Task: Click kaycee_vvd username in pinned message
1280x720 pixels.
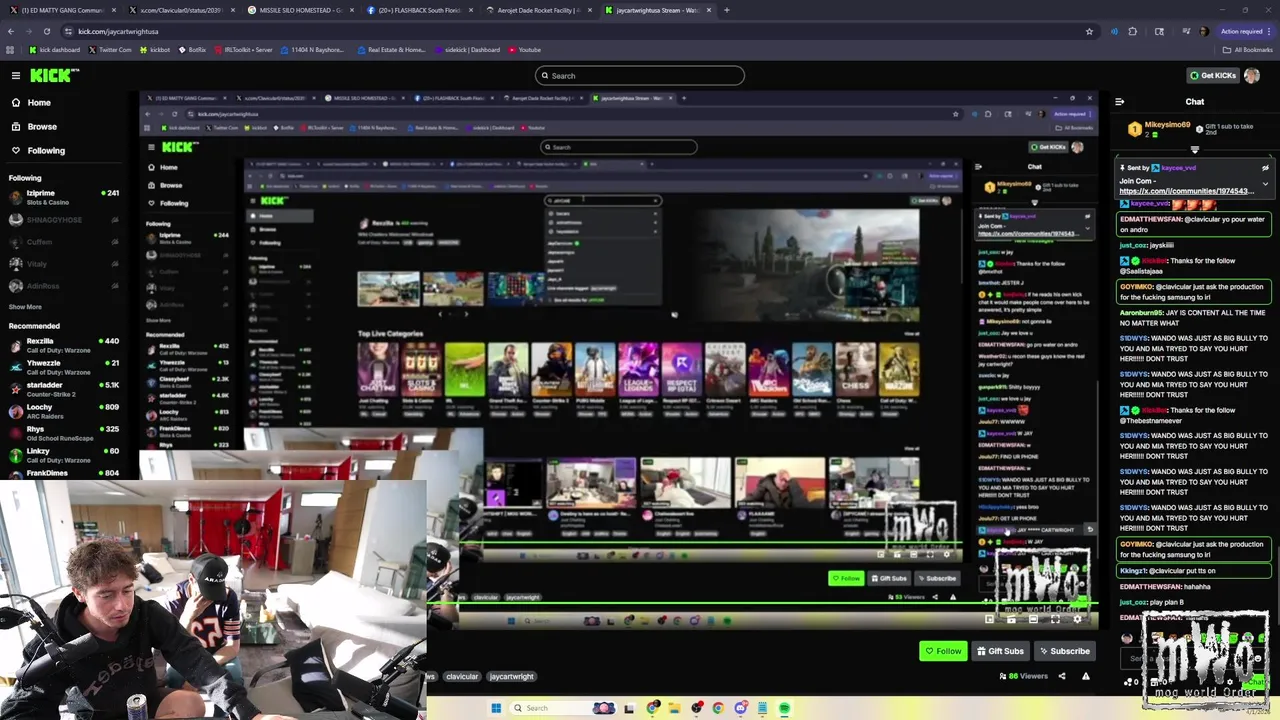Action: (x=1178, y=168)
